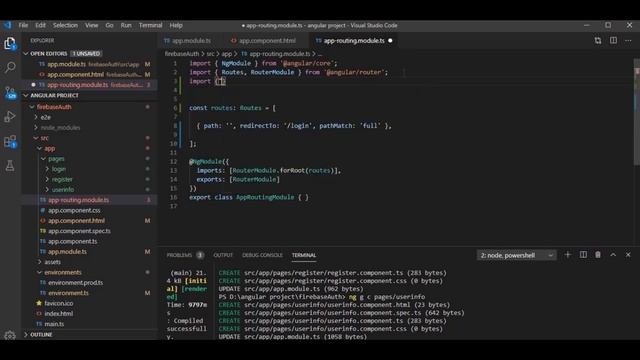Maximize the panel with up chevron
Screen dimensions: 640x360
613,255
